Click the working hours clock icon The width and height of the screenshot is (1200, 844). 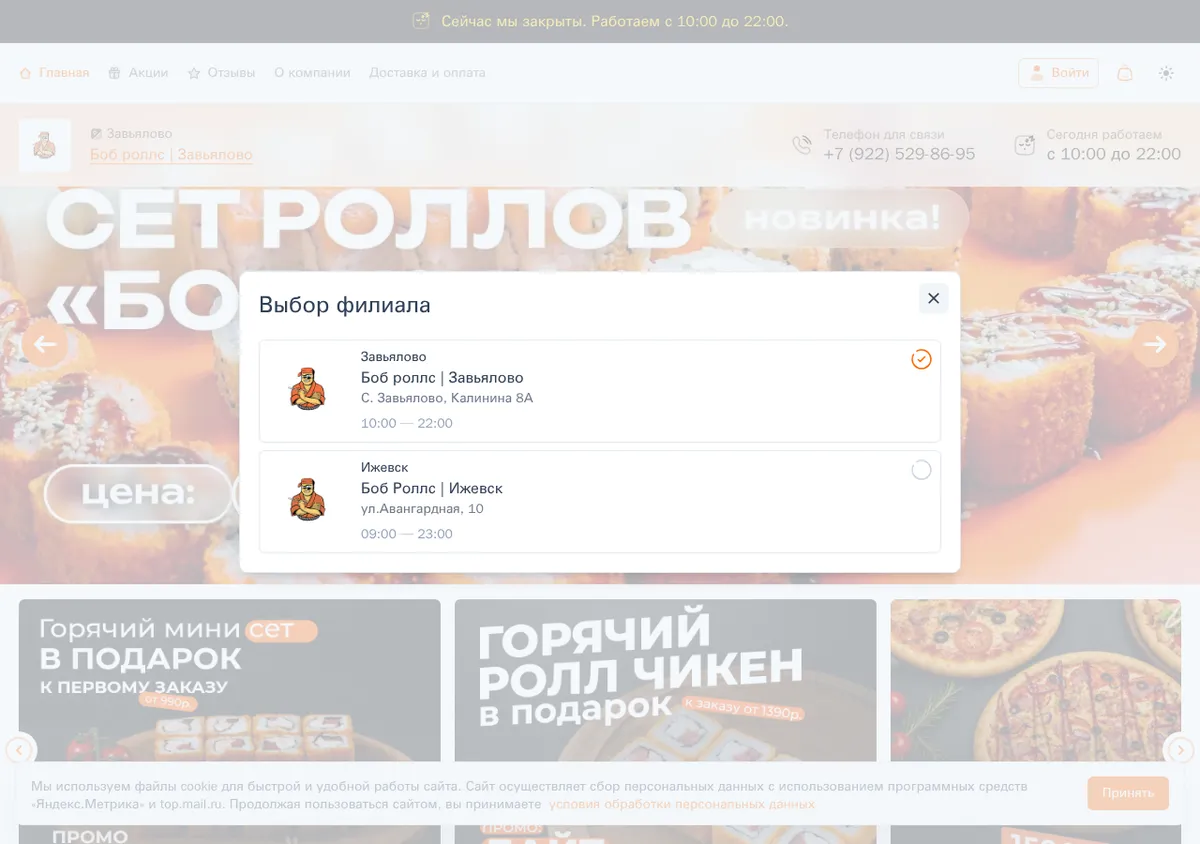(1025, 145)
